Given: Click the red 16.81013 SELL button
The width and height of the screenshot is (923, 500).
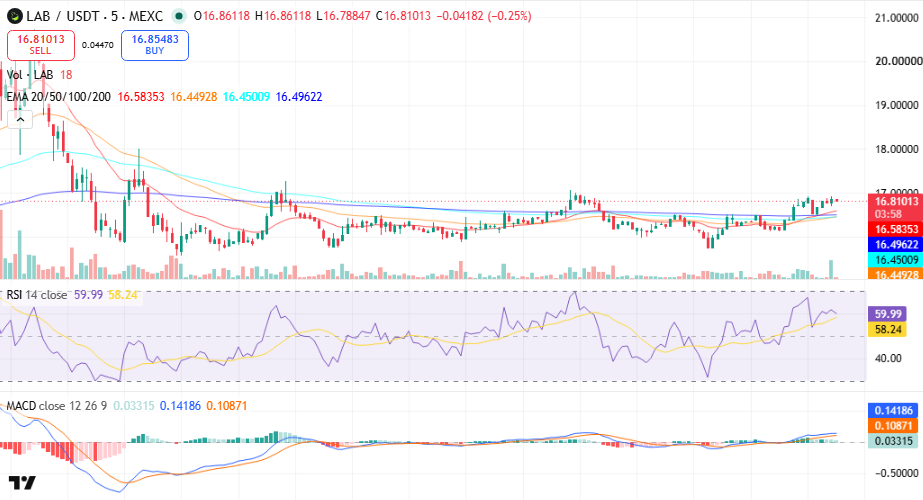Looking at the screenshot, I should (x=41, y=45).
